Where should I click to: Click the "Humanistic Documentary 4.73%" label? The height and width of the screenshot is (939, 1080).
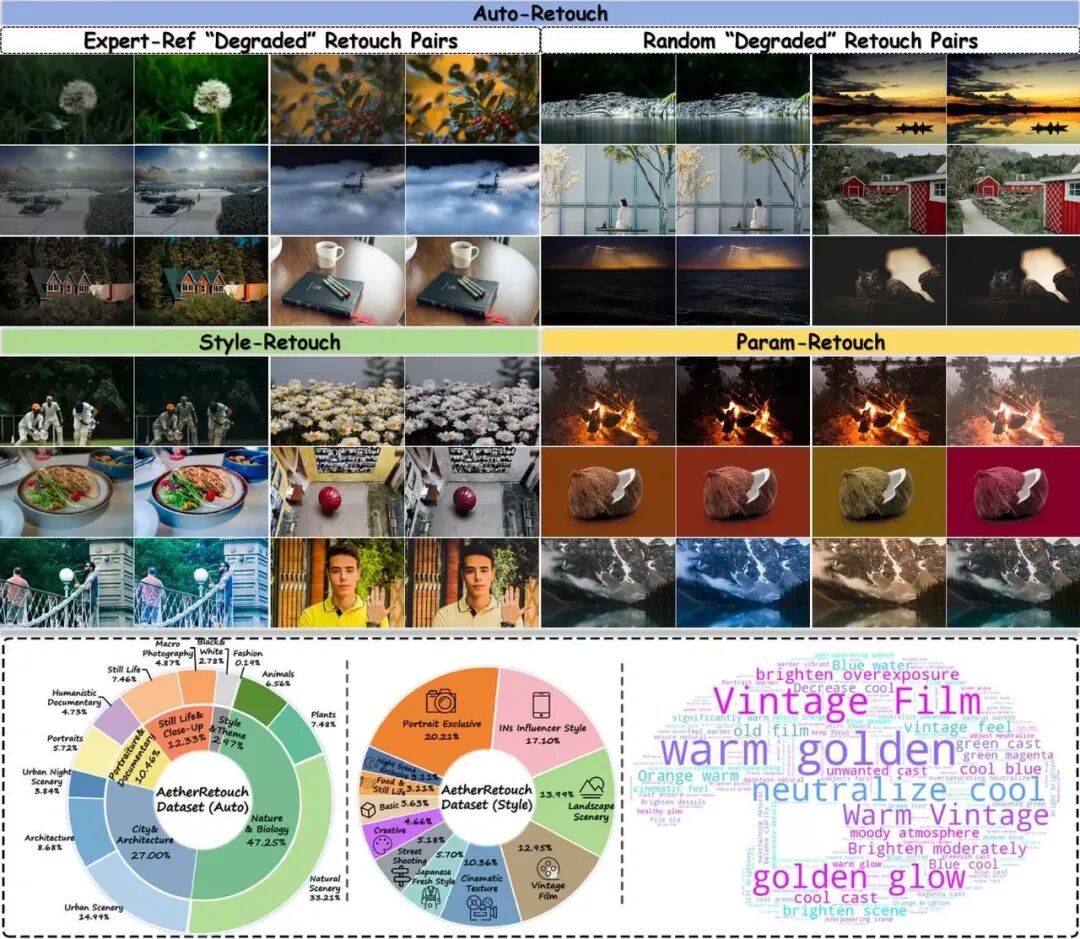[75, 702]
